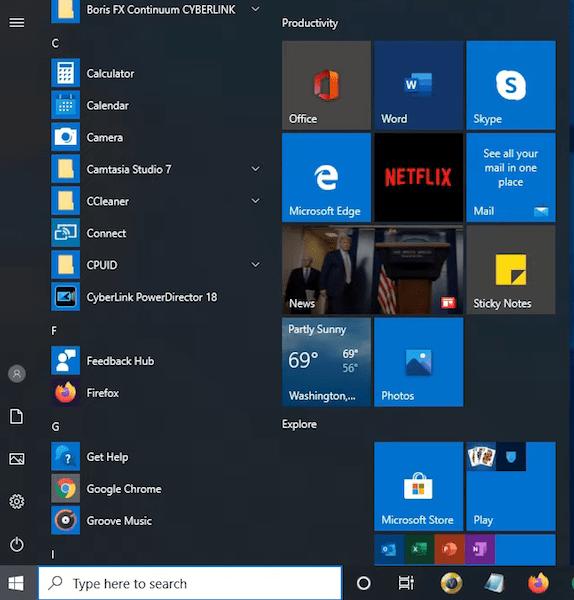Jump to apps via letter C header
The image size is (574, 600).
pyautogui.click(x=55, y=43)
